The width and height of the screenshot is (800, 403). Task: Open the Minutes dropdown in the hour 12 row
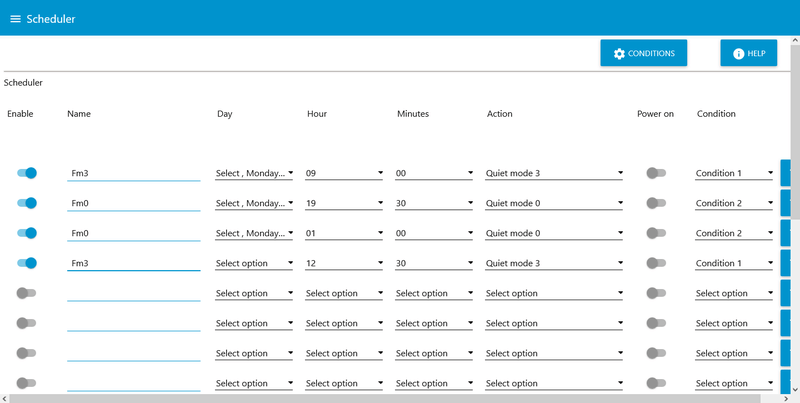[x=434, y=264]
